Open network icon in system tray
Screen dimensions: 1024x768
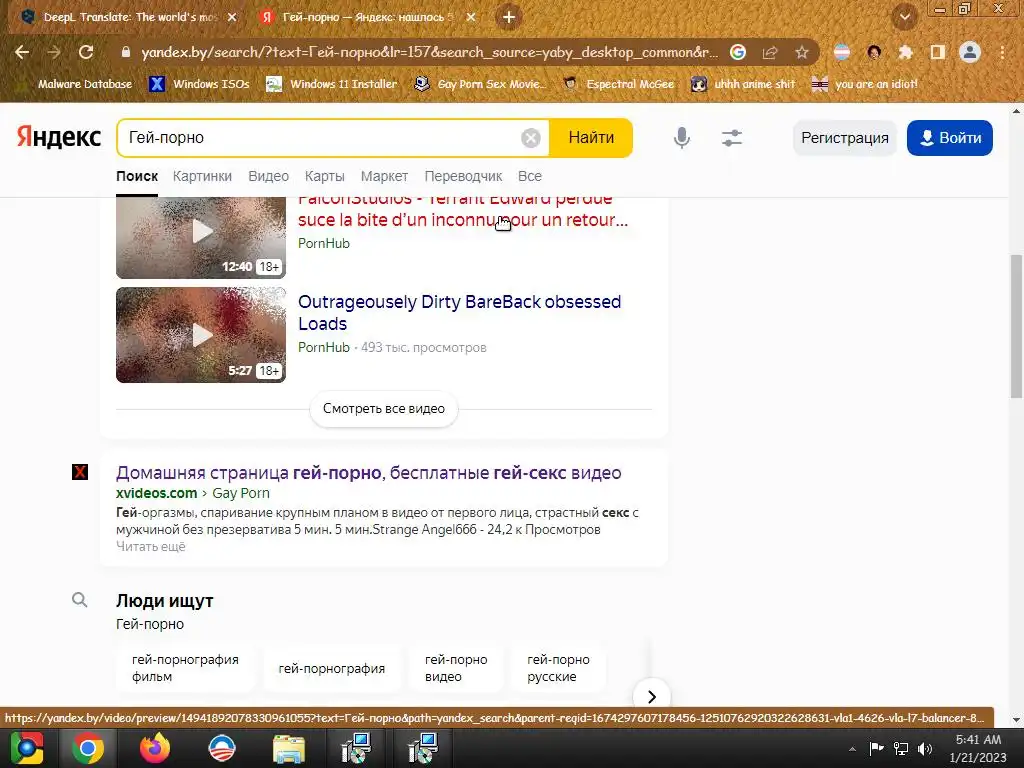901,749
